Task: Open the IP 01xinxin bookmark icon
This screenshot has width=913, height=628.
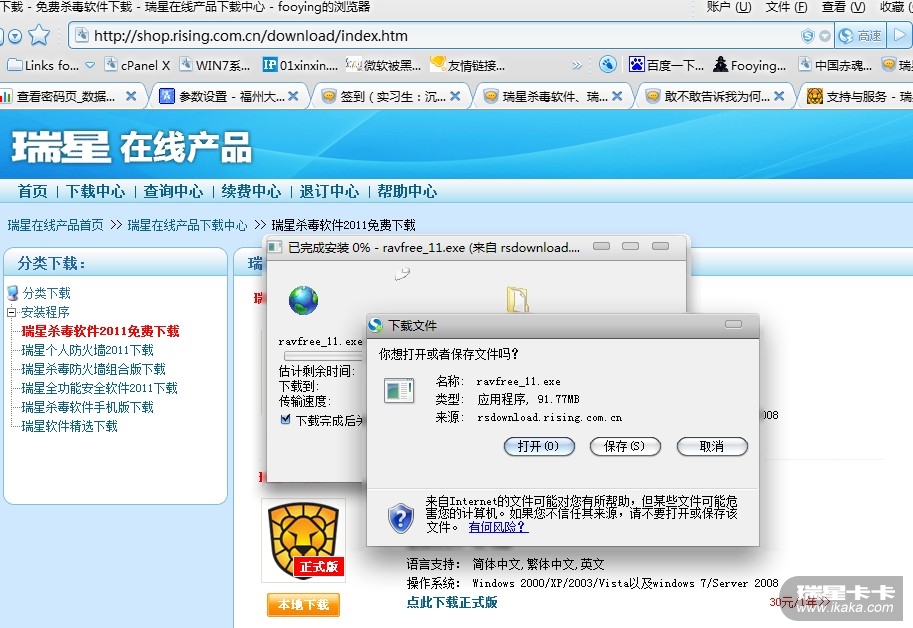Action: point(270,65)
